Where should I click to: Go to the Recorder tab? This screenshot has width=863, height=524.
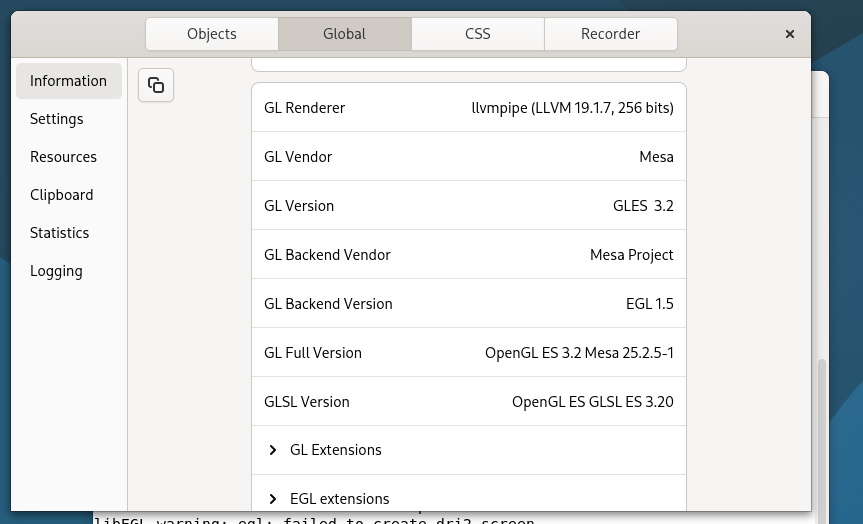[x=610, y=34]
